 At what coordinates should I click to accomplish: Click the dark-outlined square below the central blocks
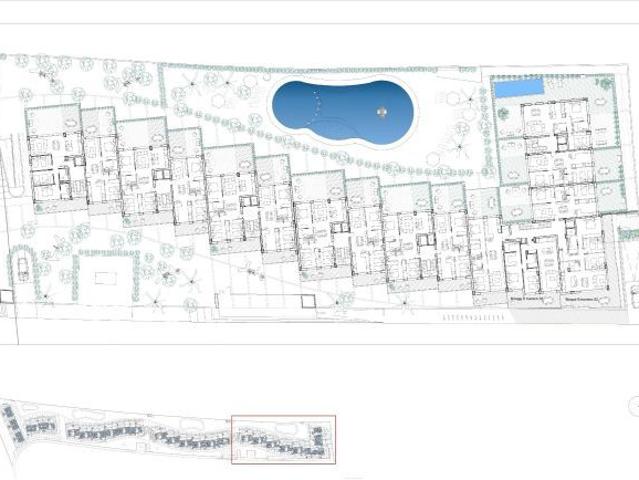[x=308, y=302]
